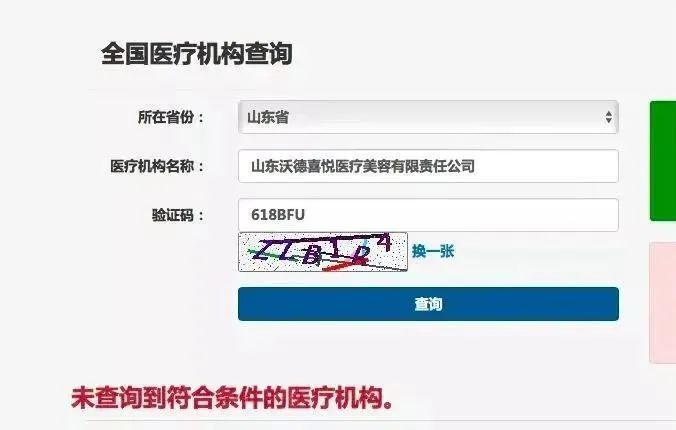Click the 医疗机构名称 field label
This screenshot has height=430, width=676.
[x=157, y=166]
